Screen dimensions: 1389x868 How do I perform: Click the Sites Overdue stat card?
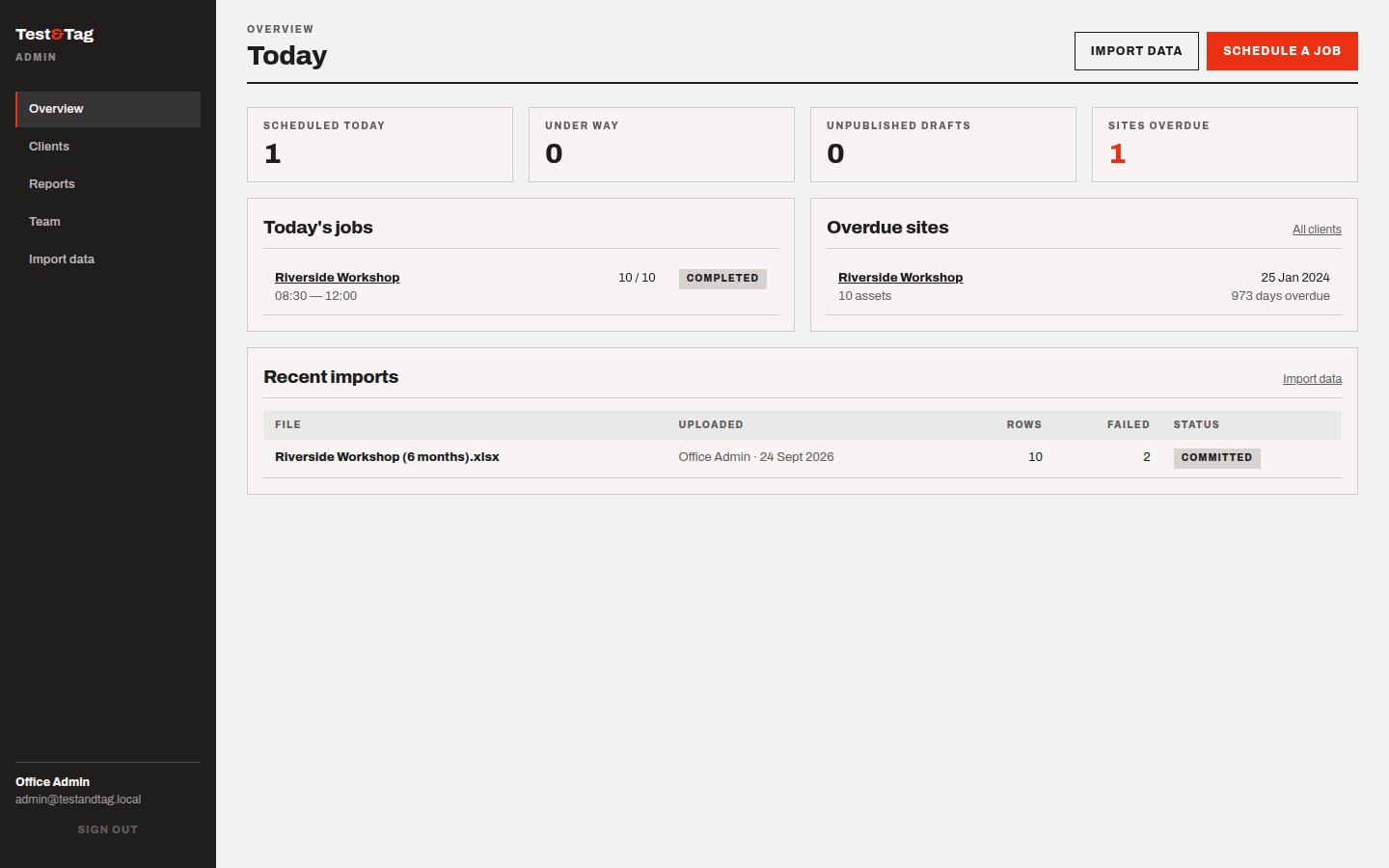(1225, 145)
